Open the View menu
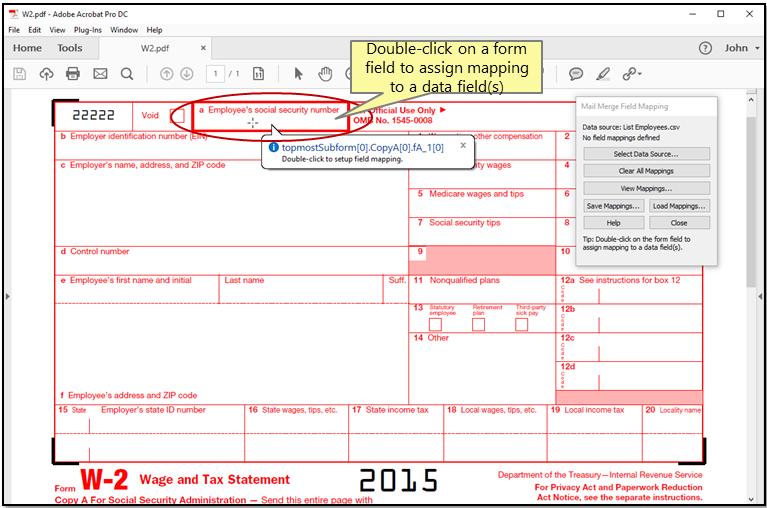The width and height of the screenshot is (767, 508). (x=57, y=30)
